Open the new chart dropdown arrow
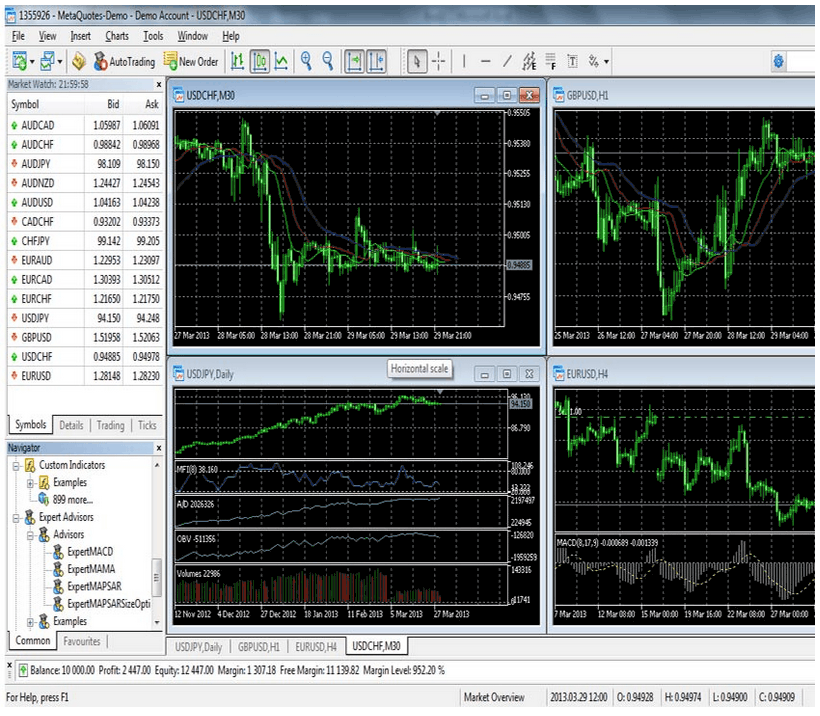820x716 pixels. [32, 62]
